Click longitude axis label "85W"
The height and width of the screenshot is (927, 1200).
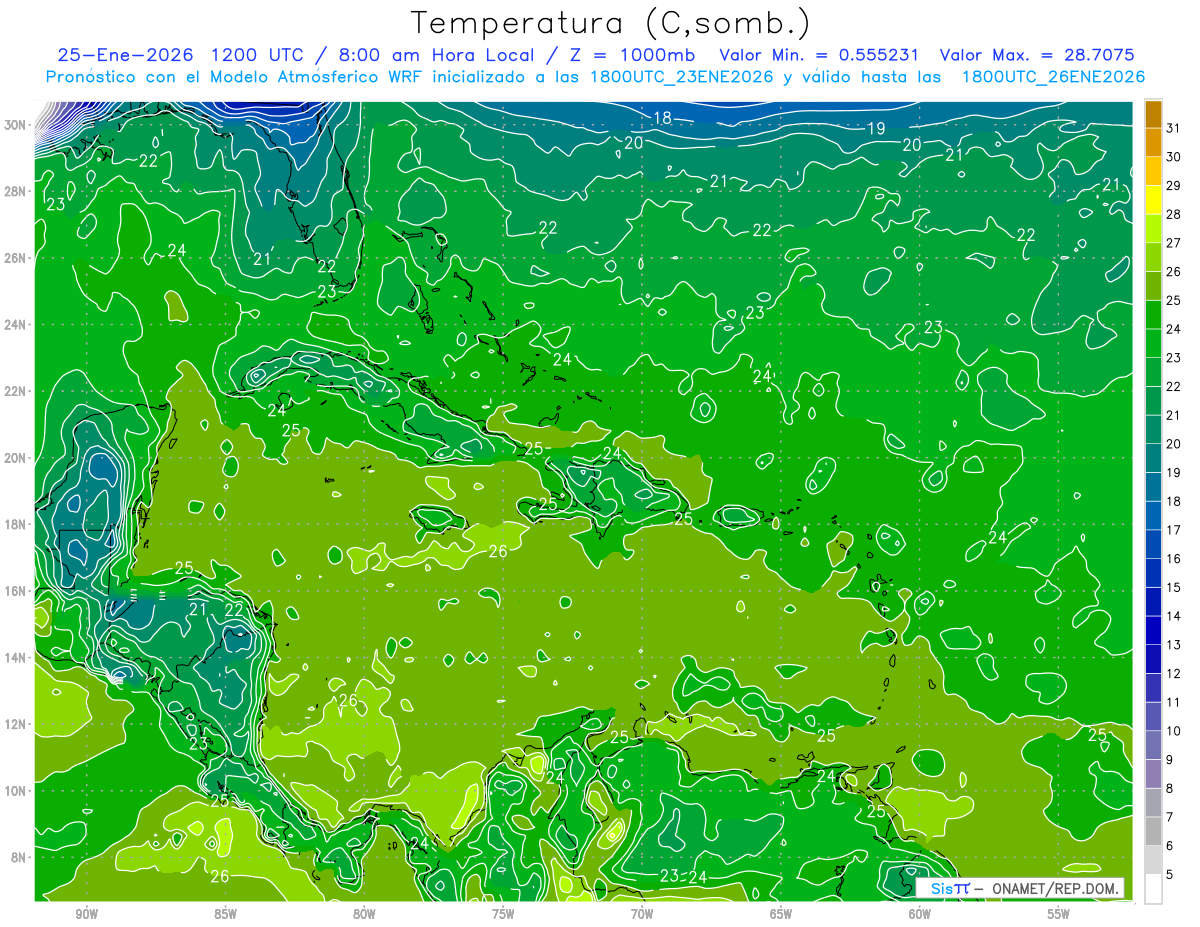point(225,914)
